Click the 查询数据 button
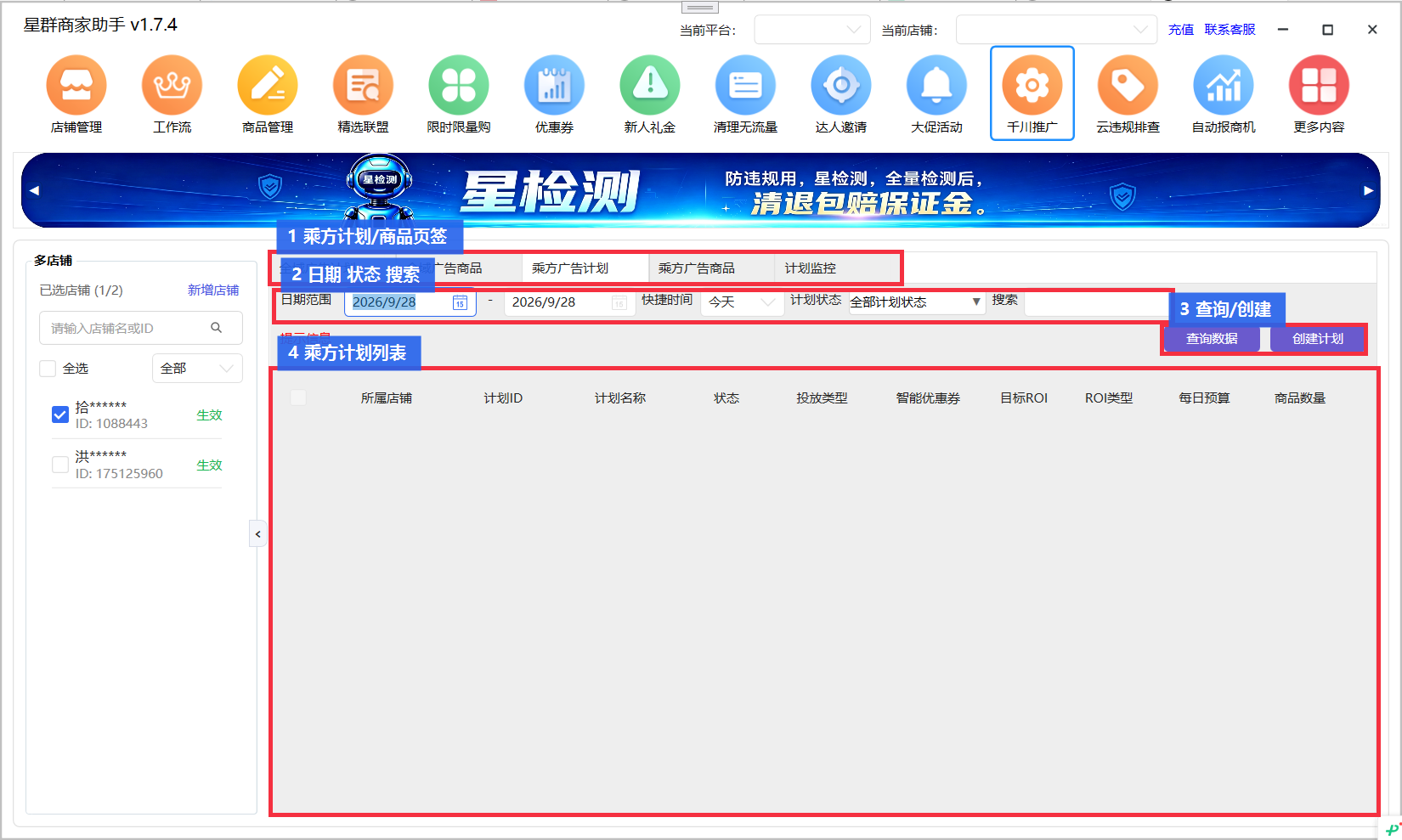This screenshot has height=840, width=1402. [x=1212, y=339]
